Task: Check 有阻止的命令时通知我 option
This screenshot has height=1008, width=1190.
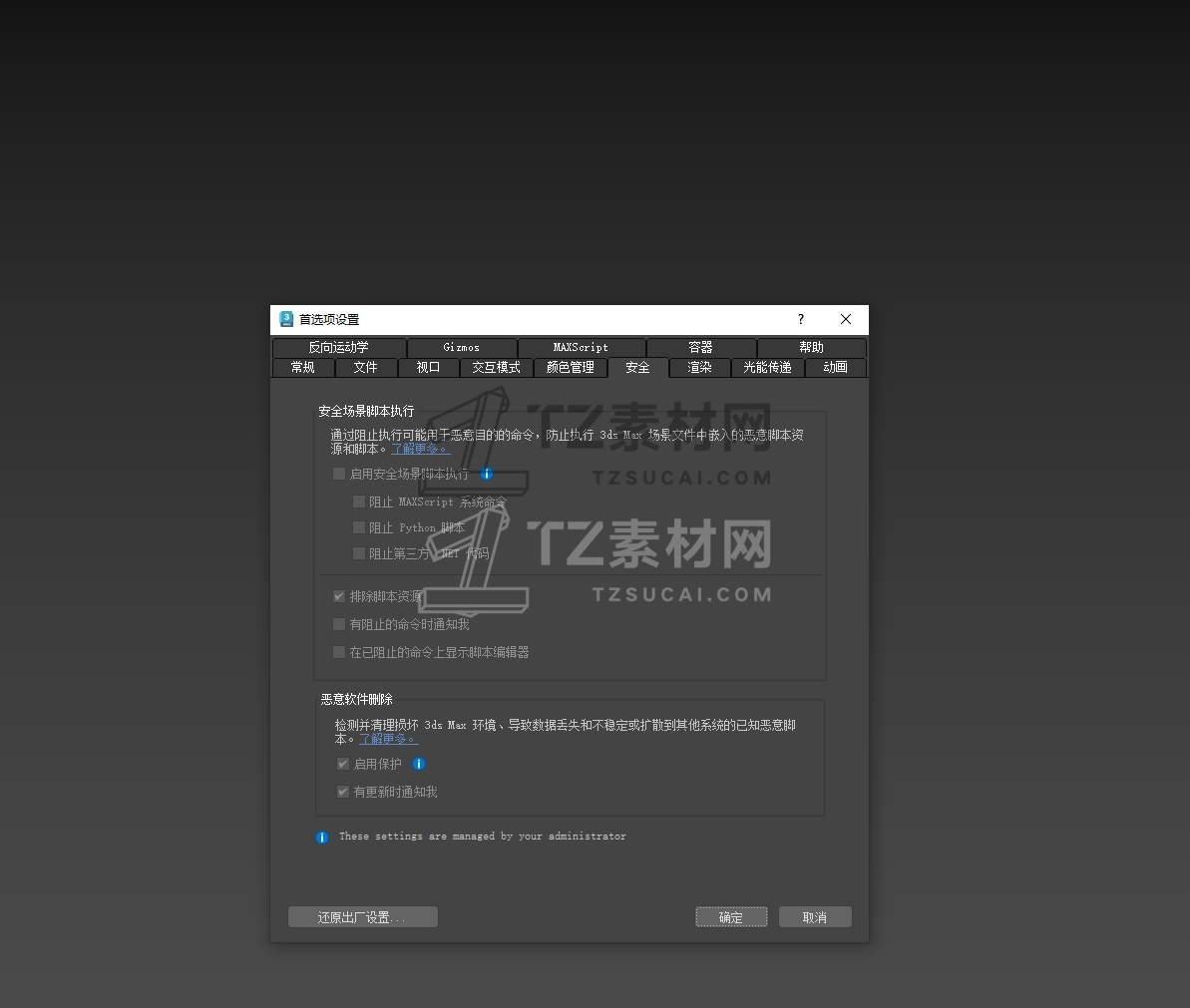Action: [339, 624]
